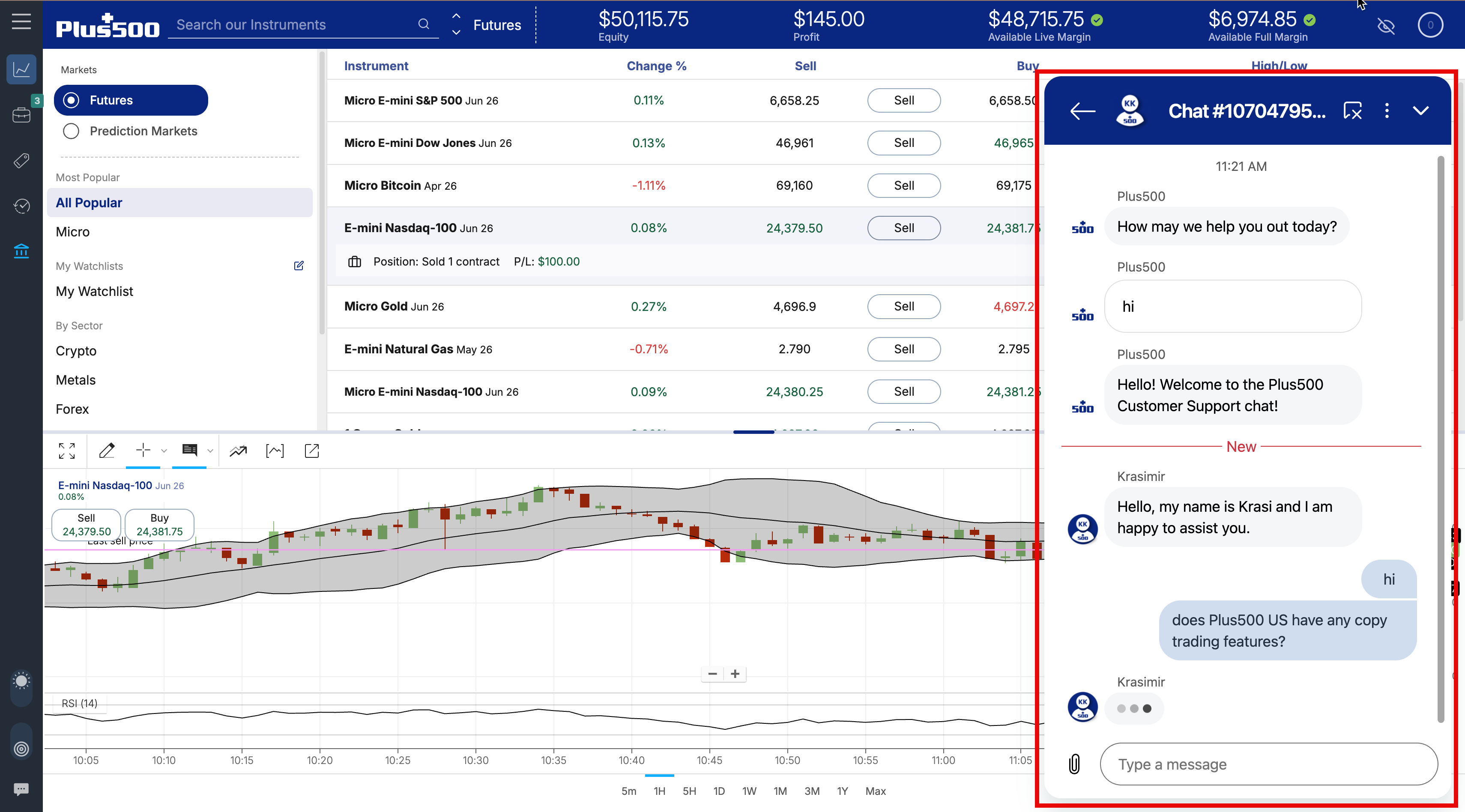Toggle the chart annotation comment tool
Screen dimensions: 1465x812
click(189, 451)
